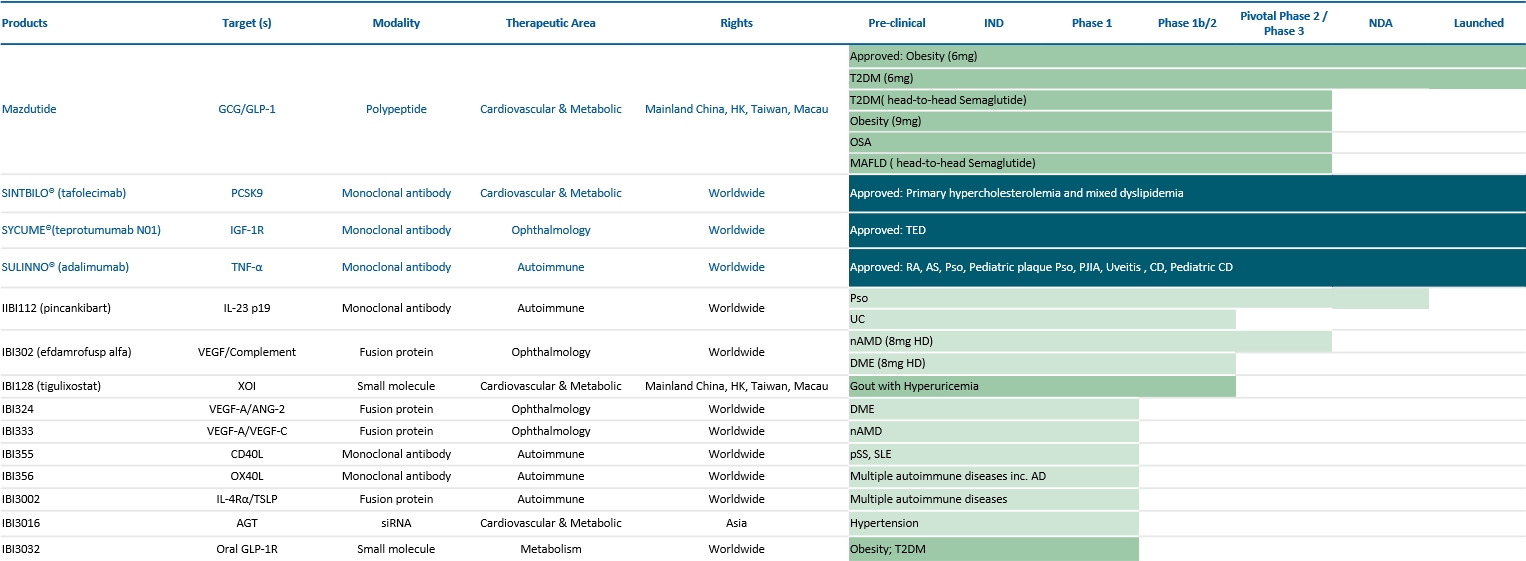Select the siRNA modality cell
The height and width of the screenshot is (561, 1526).
(396, 523)
